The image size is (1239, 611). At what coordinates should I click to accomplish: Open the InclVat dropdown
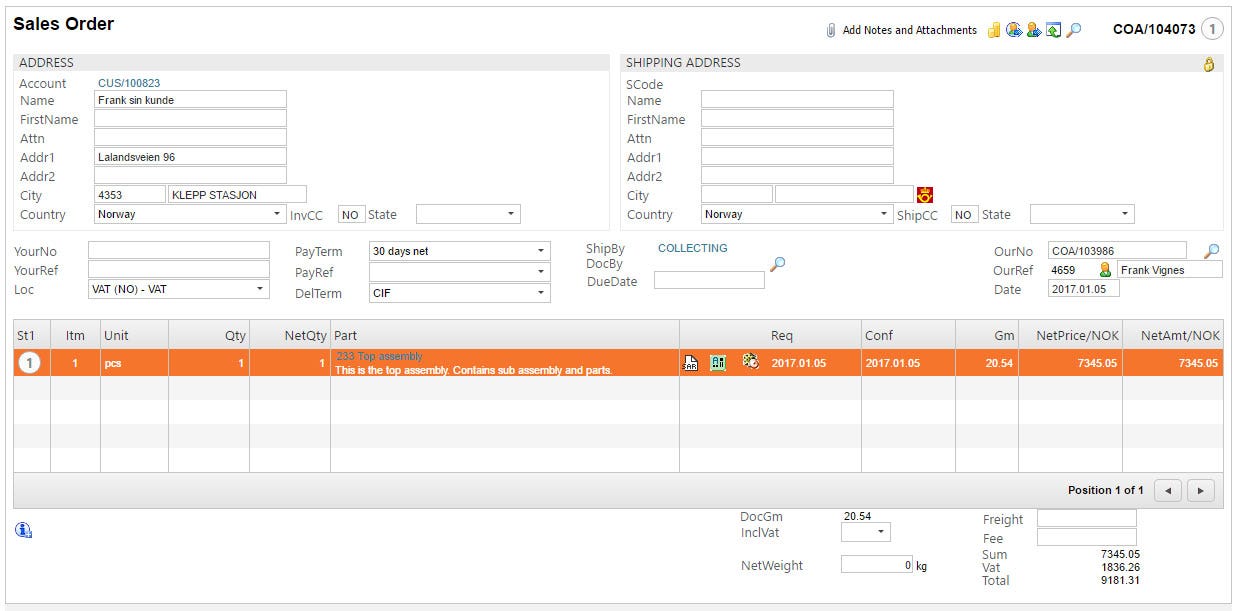[866, 533]
